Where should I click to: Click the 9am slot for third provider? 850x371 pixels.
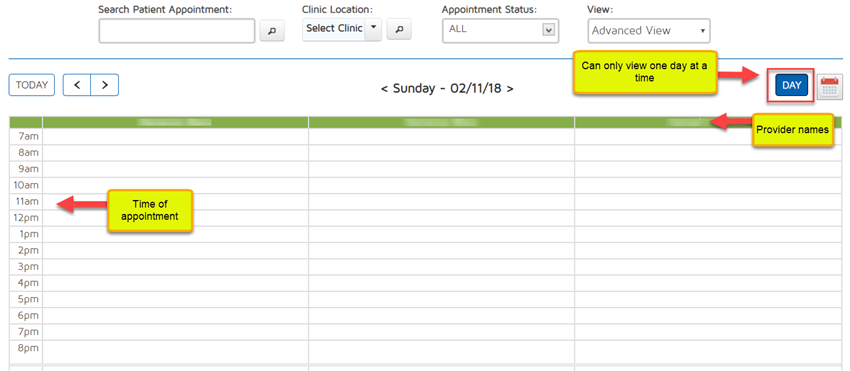point(709,169)
